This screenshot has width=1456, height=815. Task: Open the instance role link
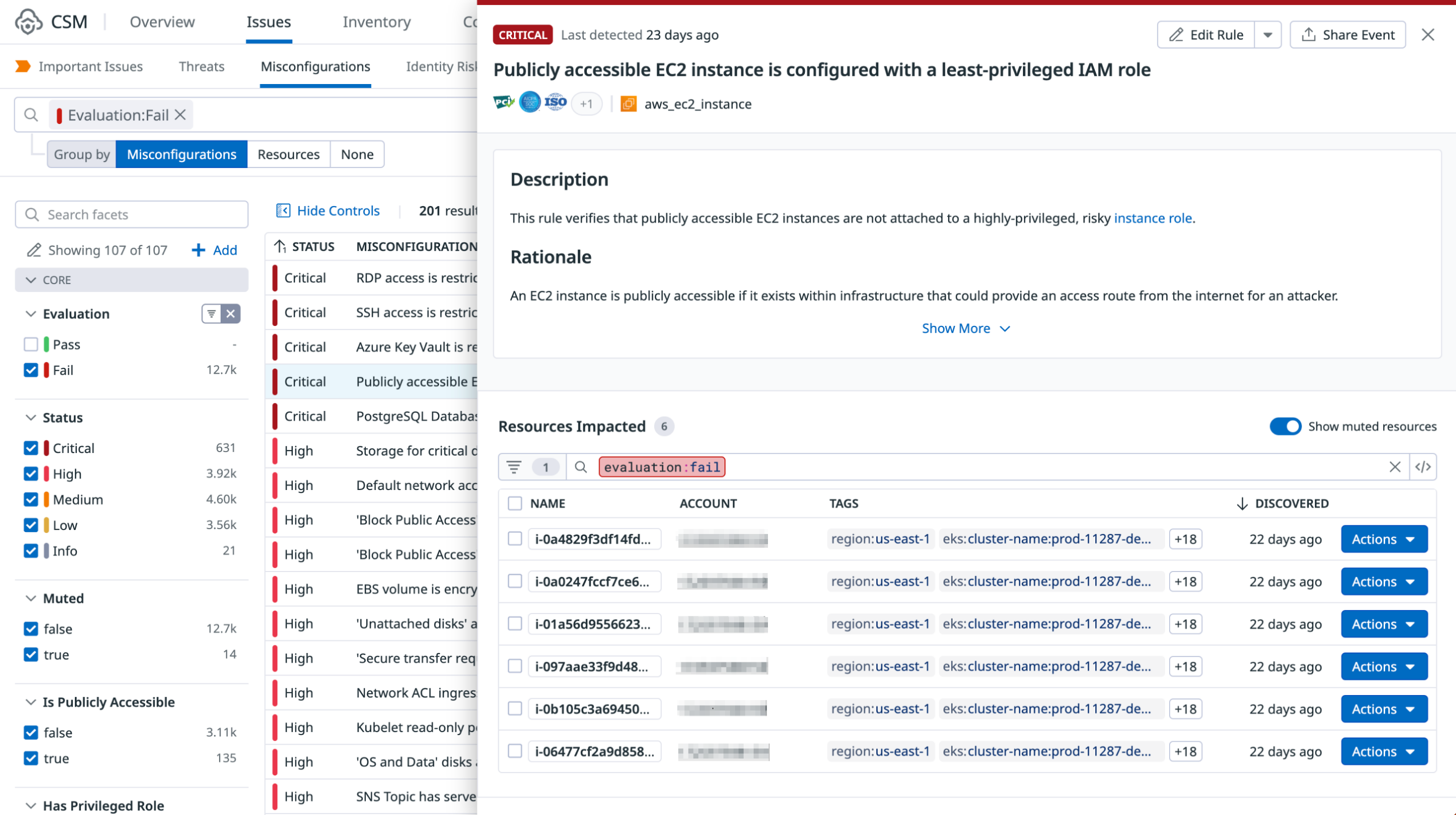1152,218
